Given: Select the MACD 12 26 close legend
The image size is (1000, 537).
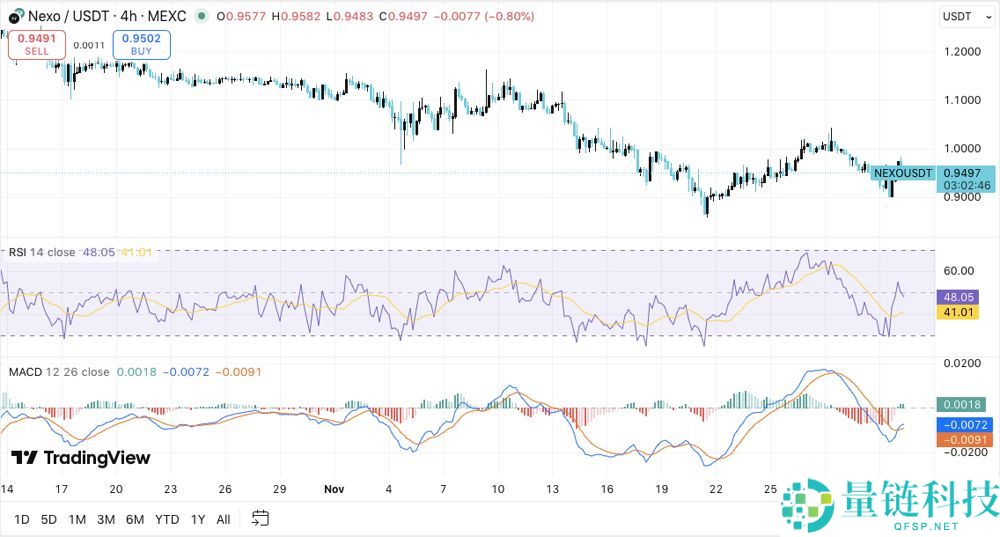Looking at the screenshot, I should click(x=59, y=372).
